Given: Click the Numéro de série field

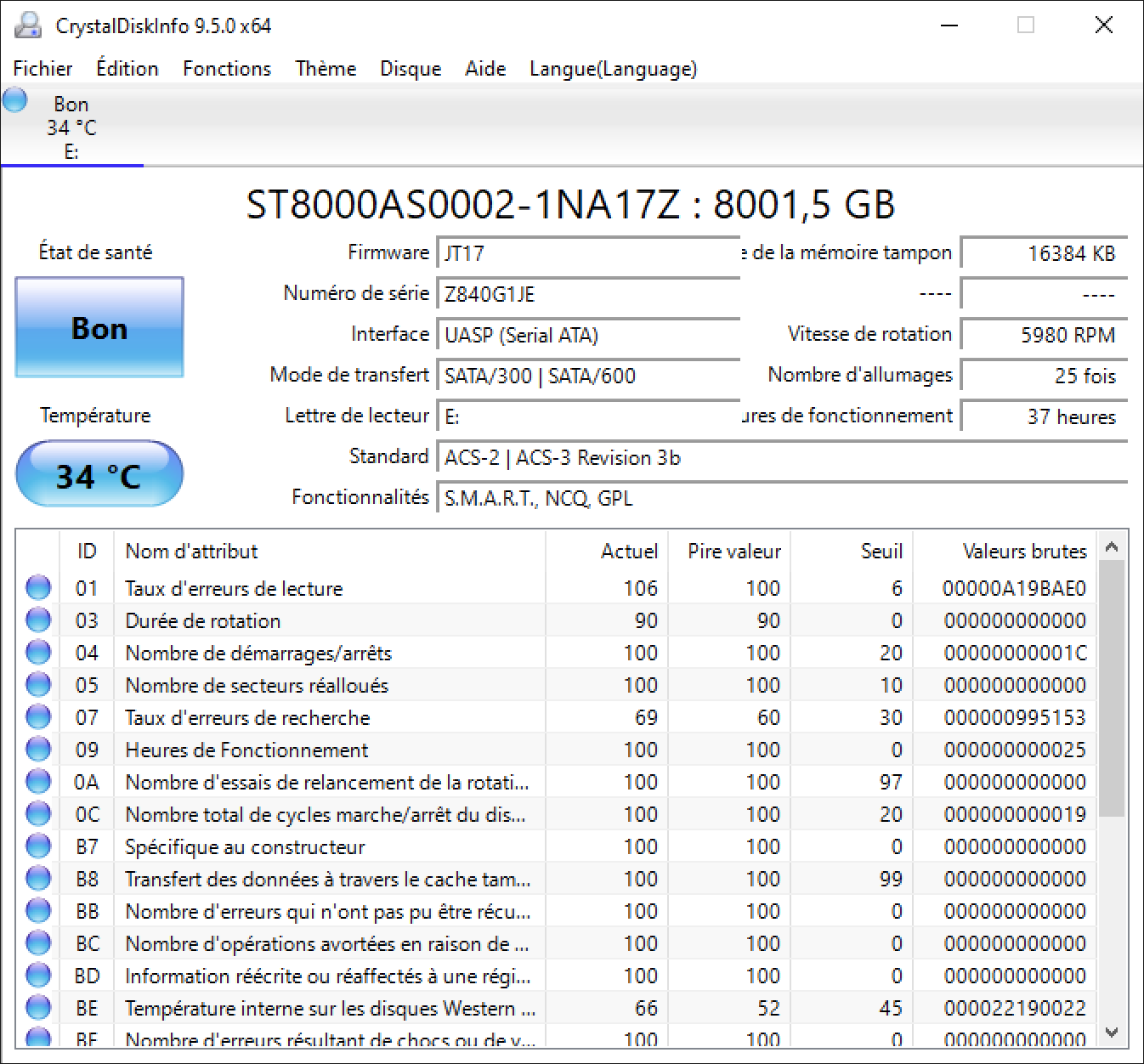Looking at the screenshot, I should coord(588,294).
